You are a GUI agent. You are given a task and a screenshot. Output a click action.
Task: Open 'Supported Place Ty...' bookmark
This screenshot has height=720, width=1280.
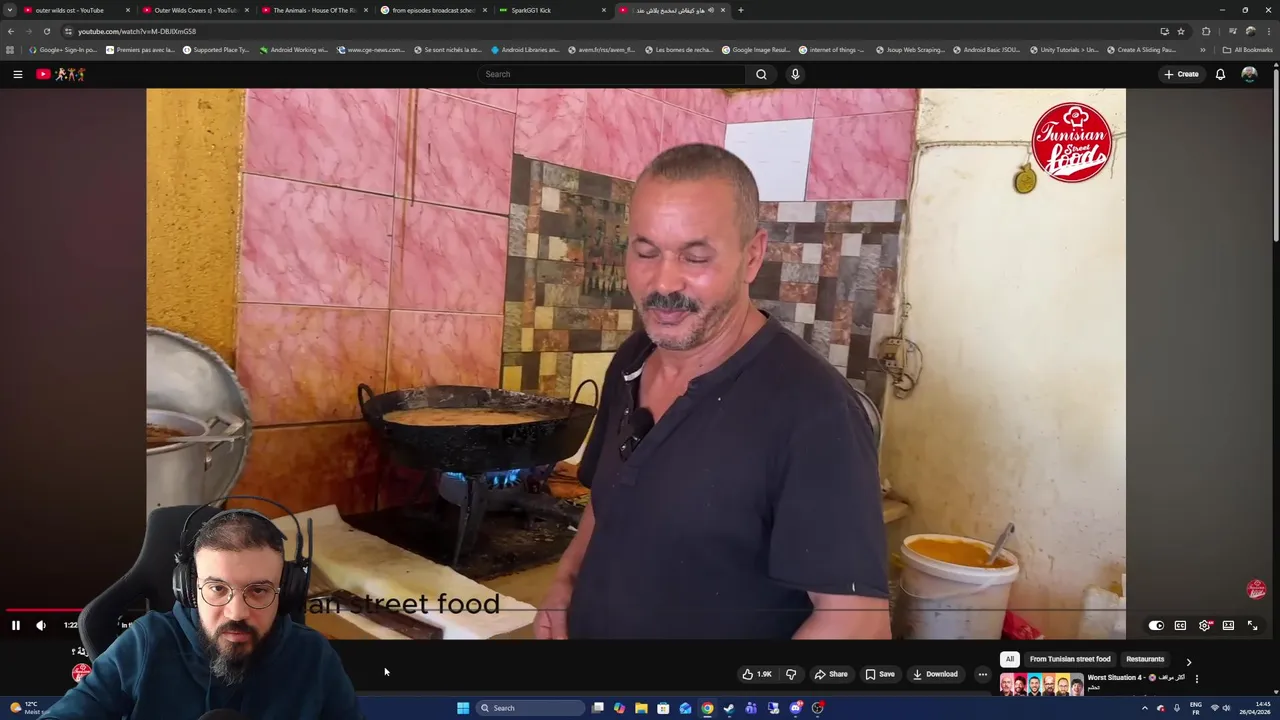click(216, 50)
